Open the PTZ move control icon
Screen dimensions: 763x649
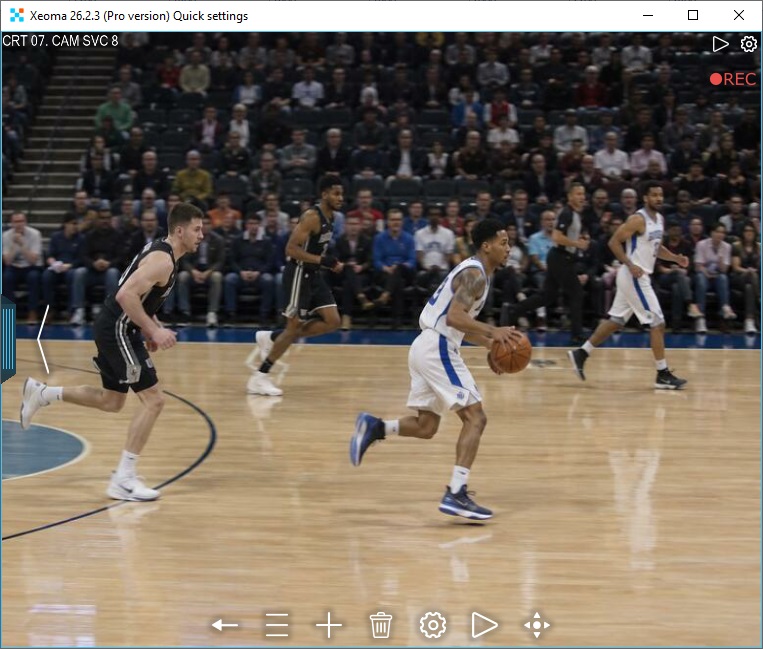click(537, 625)
